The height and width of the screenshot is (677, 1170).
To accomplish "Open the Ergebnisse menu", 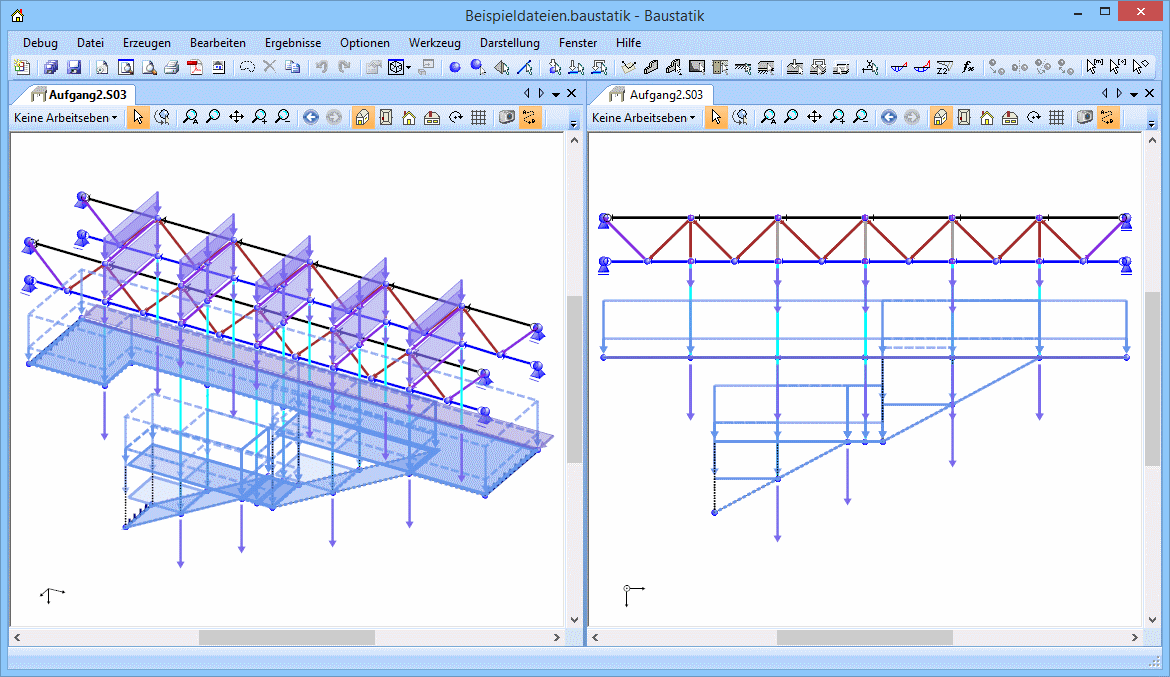I will coord(292,43).
